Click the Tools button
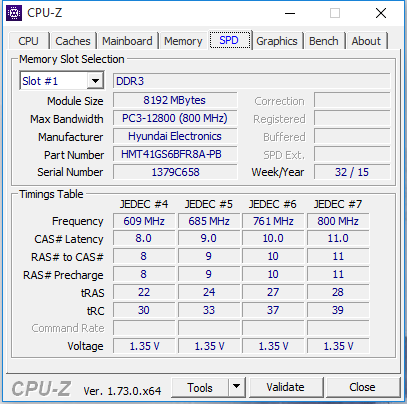The image size is (407, 404). [x=200, y=387]
